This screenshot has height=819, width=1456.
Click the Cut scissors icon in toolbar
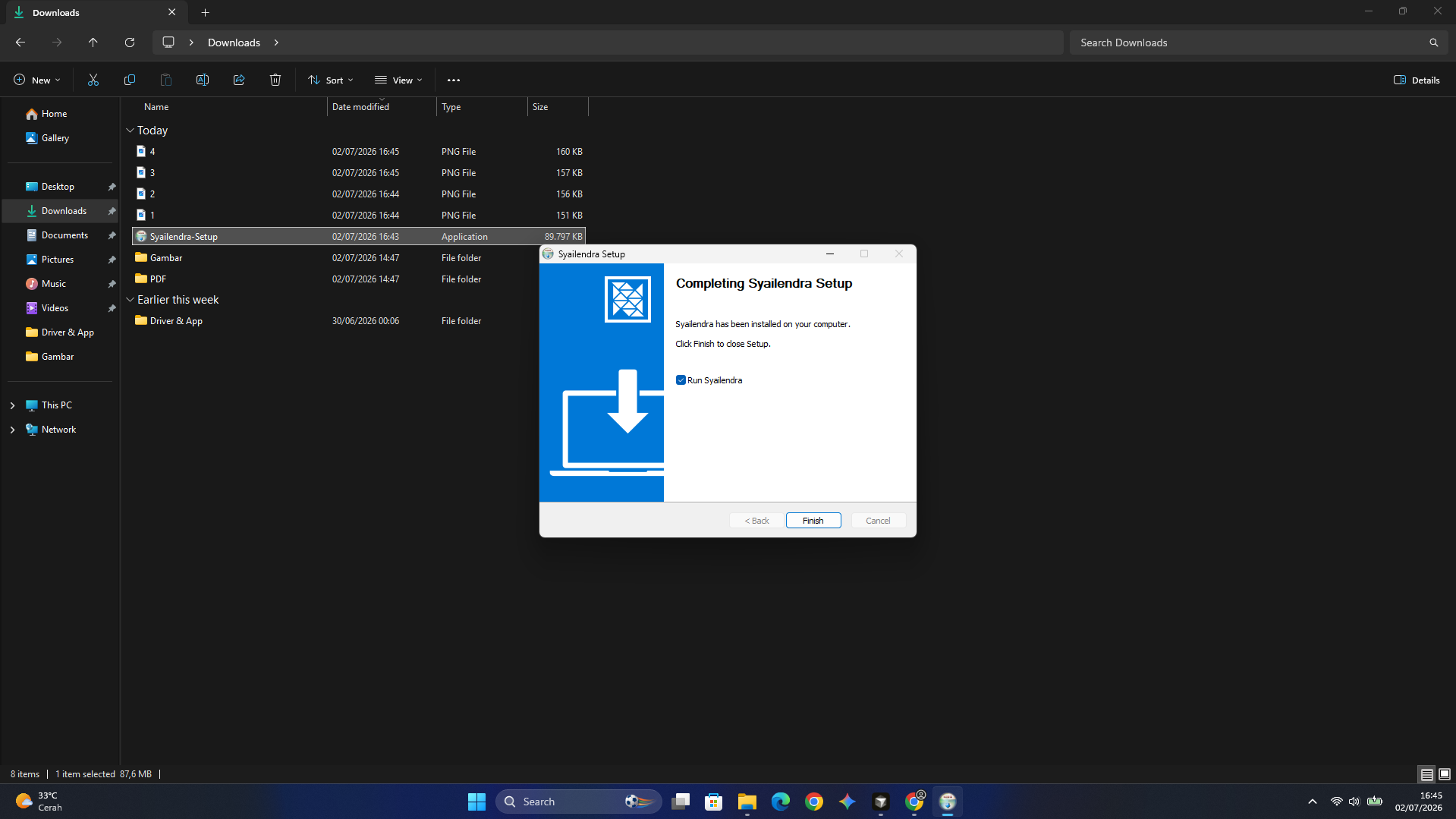pos(93,80)
